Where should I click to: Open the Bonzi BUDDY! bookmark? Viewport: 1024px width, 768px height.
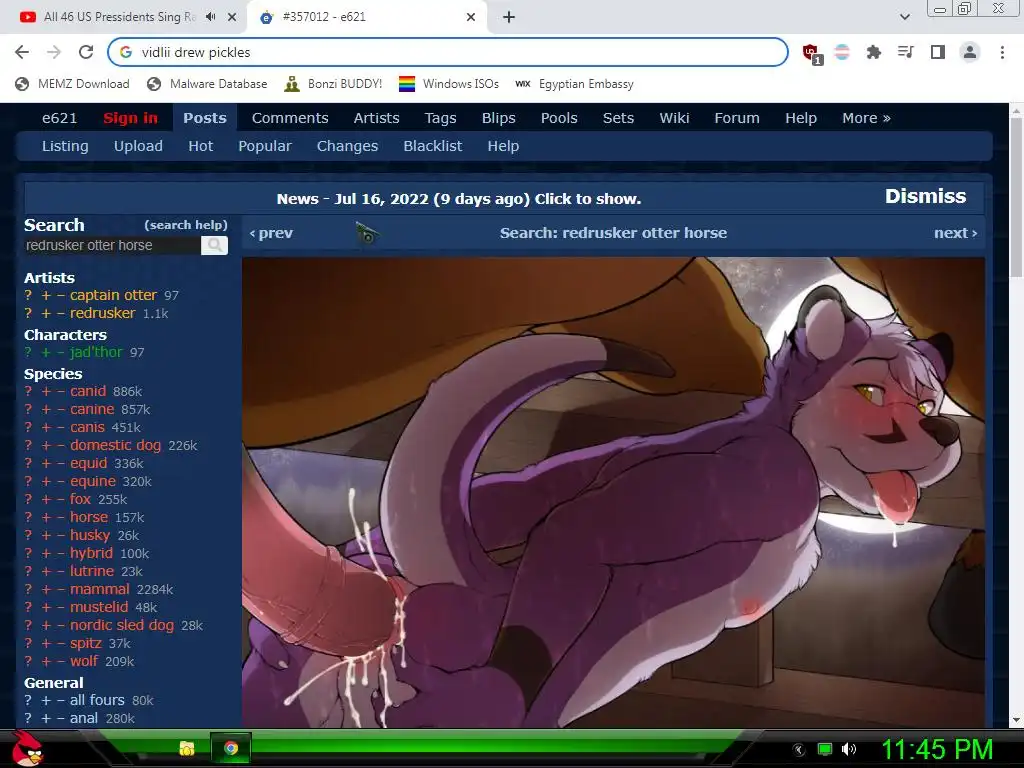(x=333, y=84)
